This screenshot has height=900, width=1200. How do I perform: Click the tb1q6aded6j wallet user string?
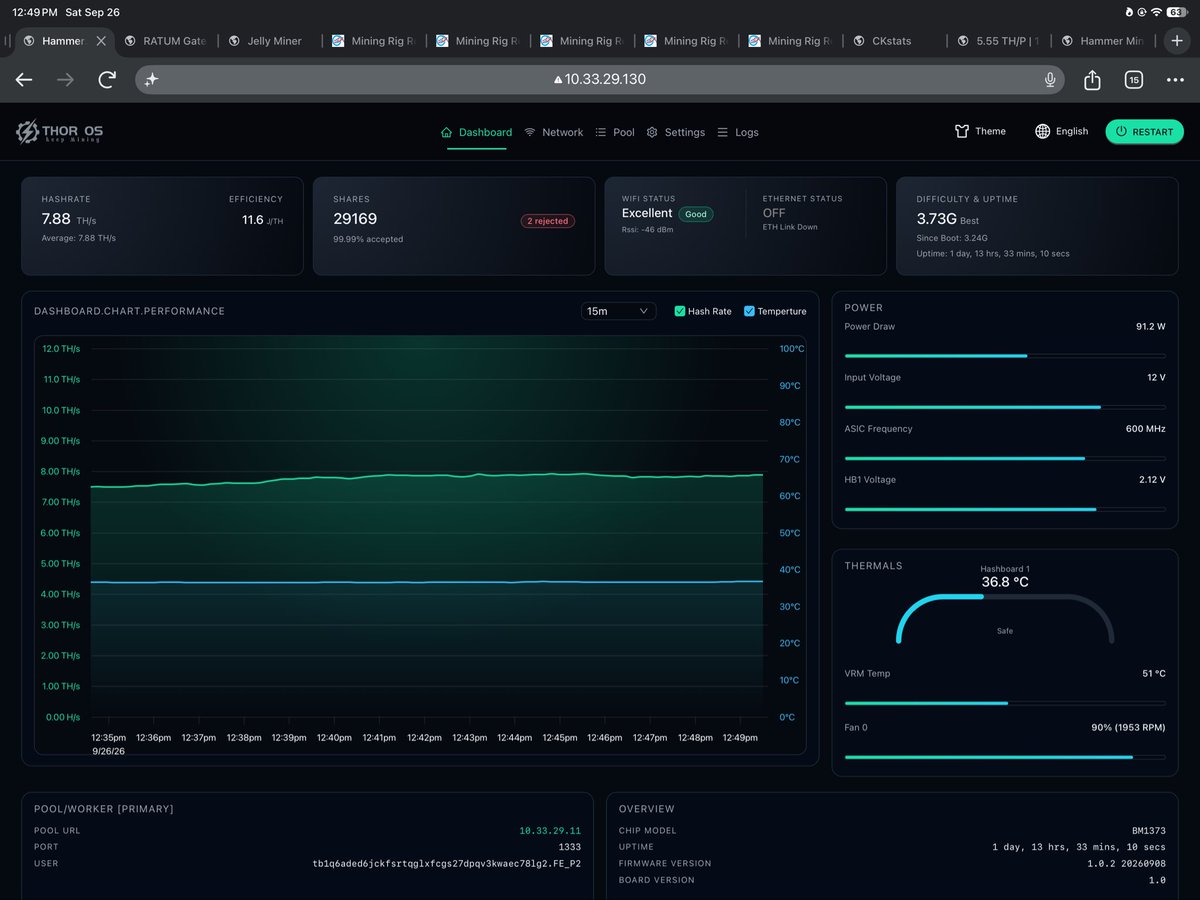pyautogui.click(x=447, y=863)
